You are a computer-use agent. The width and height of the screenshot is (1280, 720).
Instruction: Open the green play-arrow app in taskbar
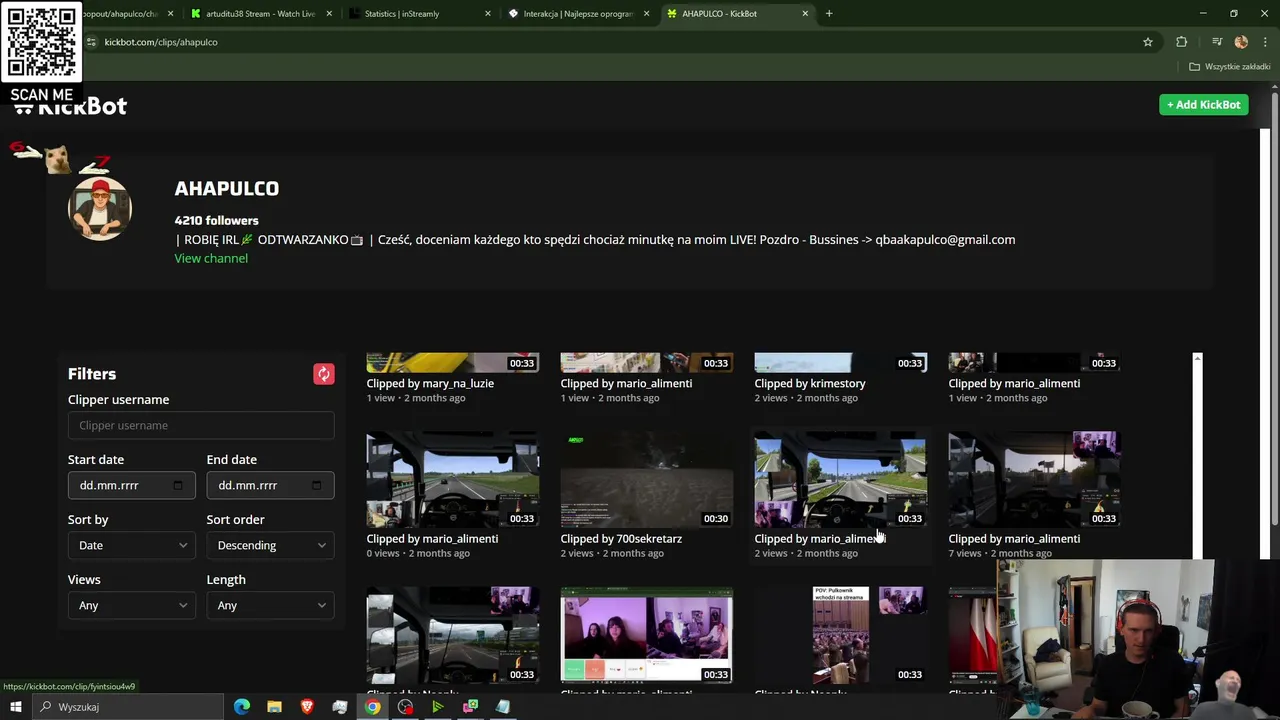437,707
